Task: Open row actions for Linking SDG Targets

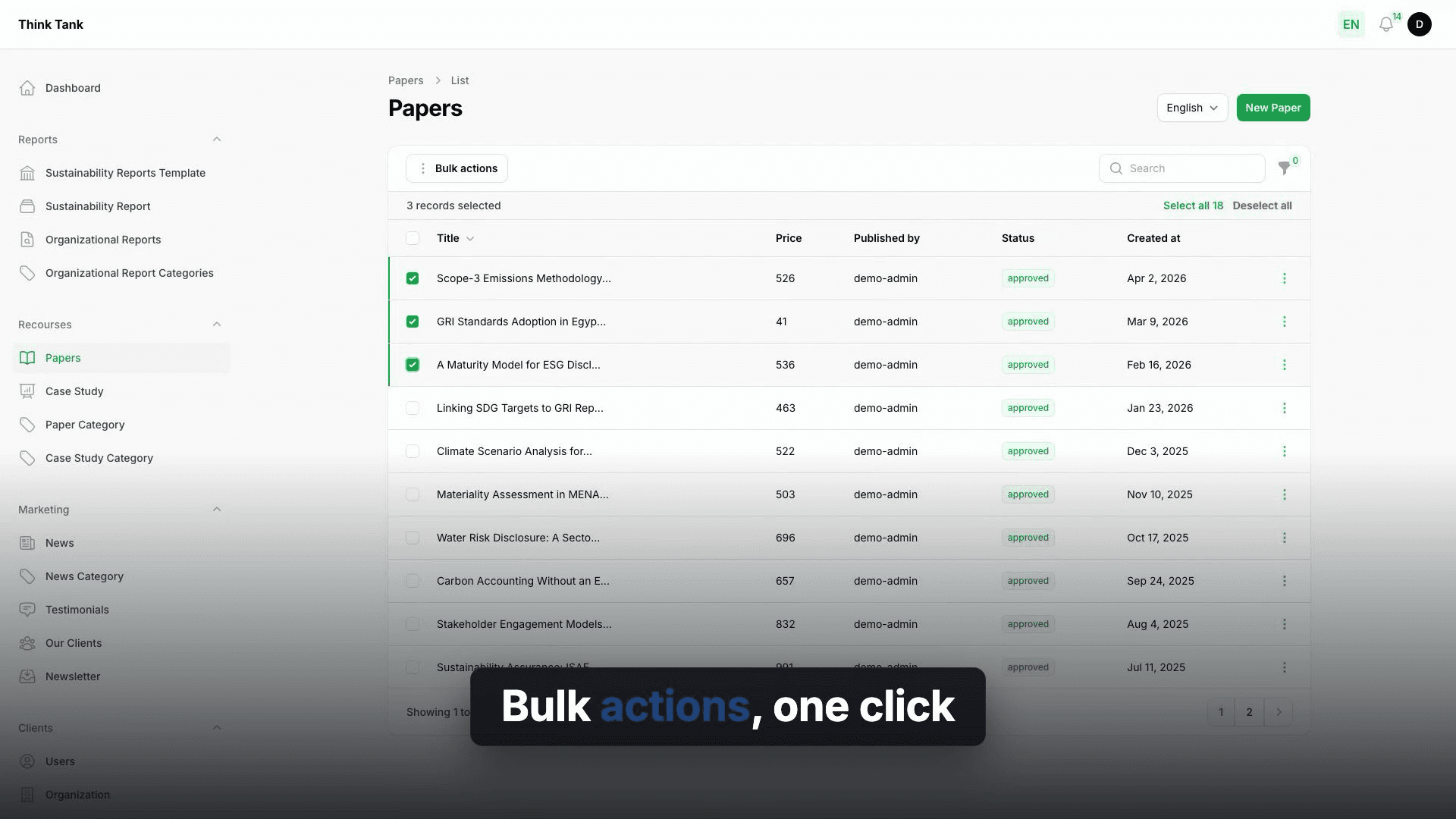Action: [1284, 408]
